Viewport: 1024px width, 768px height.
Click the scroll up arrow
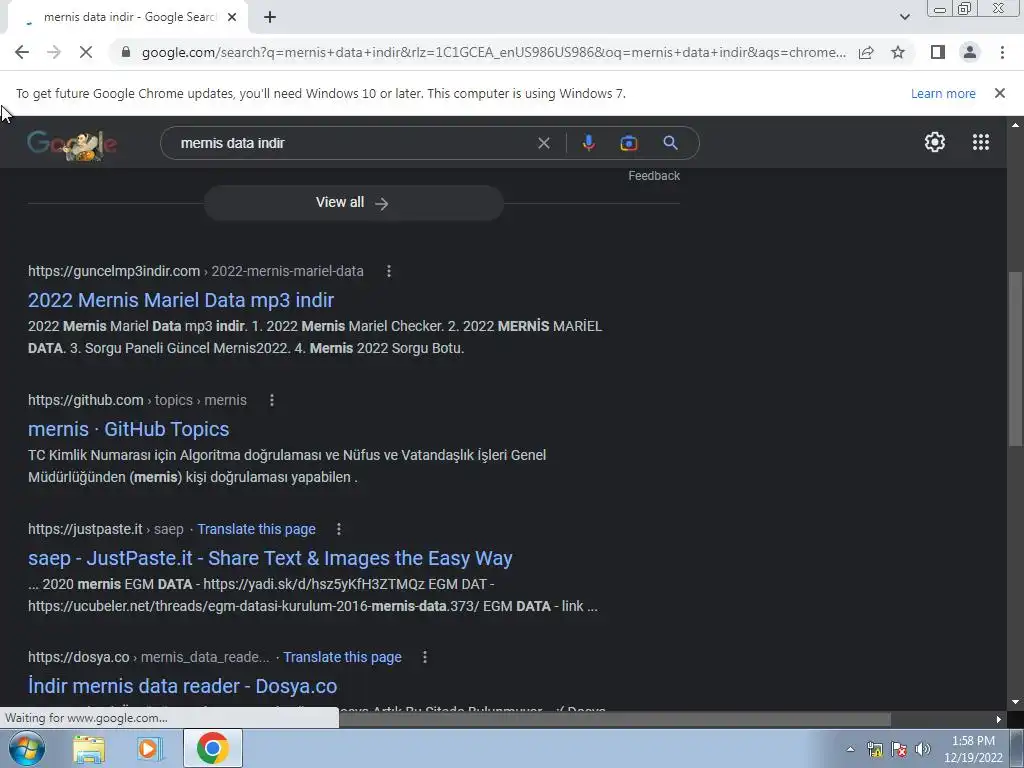pos(1015,124)
